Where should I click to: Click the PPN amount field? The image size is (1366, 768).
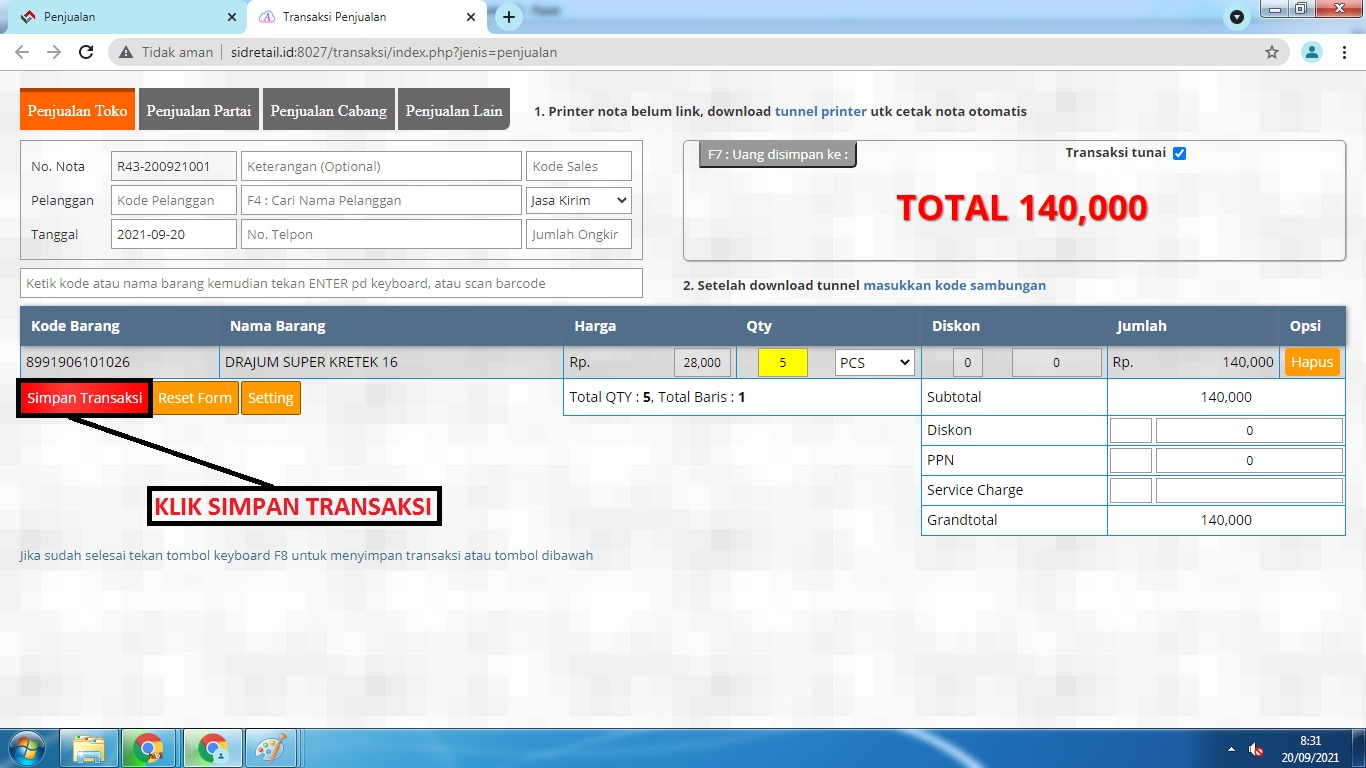pyautogui.click(x=1249, y=461)
